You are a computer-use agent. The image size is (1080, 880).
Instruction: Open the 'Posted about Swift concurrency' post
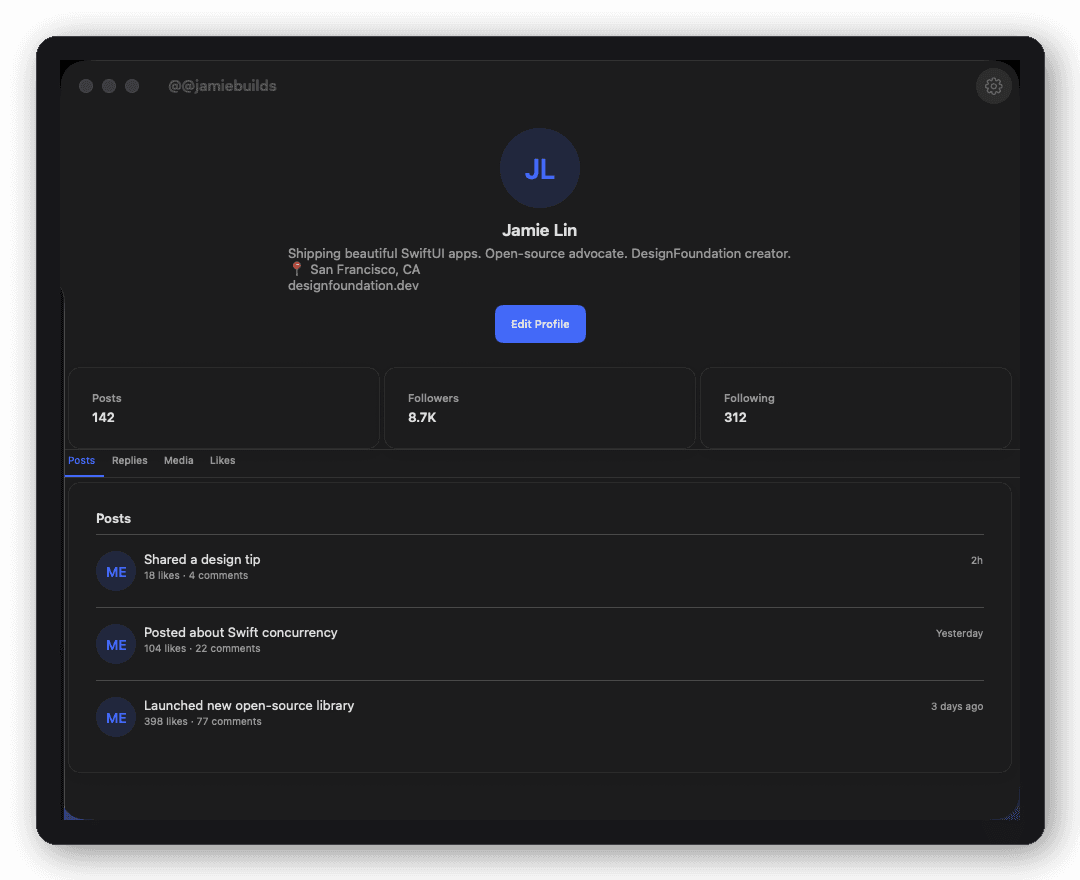pos(539,644)
